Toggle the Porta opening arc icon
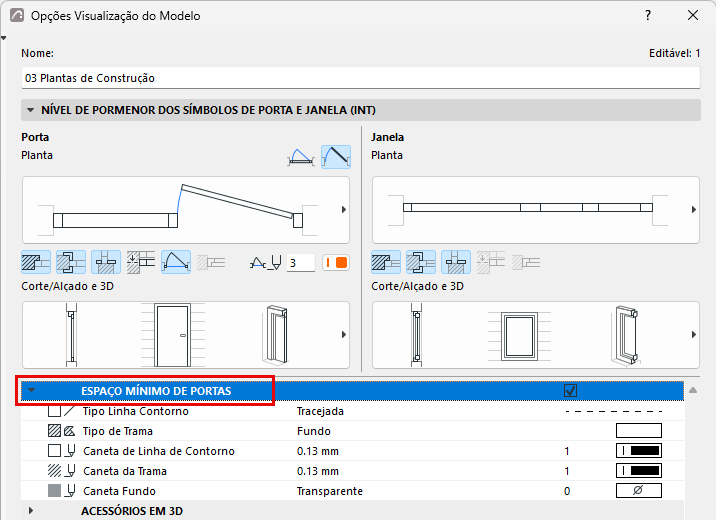Viewport: 716px width, 520px height. point(176,262)
